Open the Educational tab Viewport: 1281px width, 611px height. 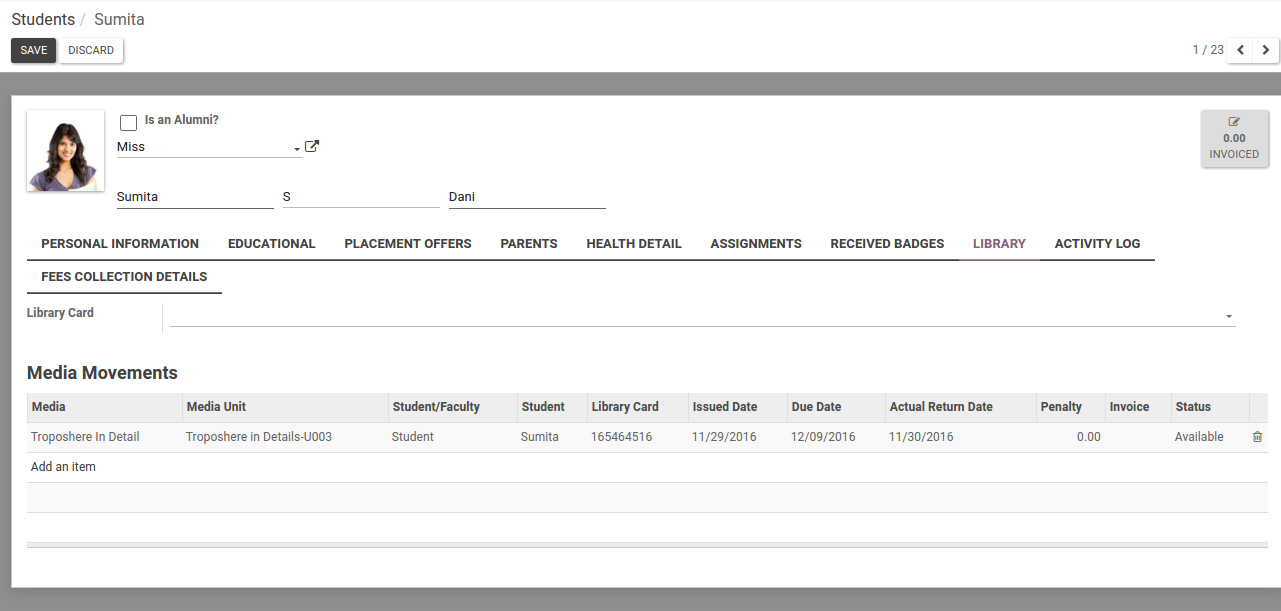pyautogui.click(x=272, y=244)
